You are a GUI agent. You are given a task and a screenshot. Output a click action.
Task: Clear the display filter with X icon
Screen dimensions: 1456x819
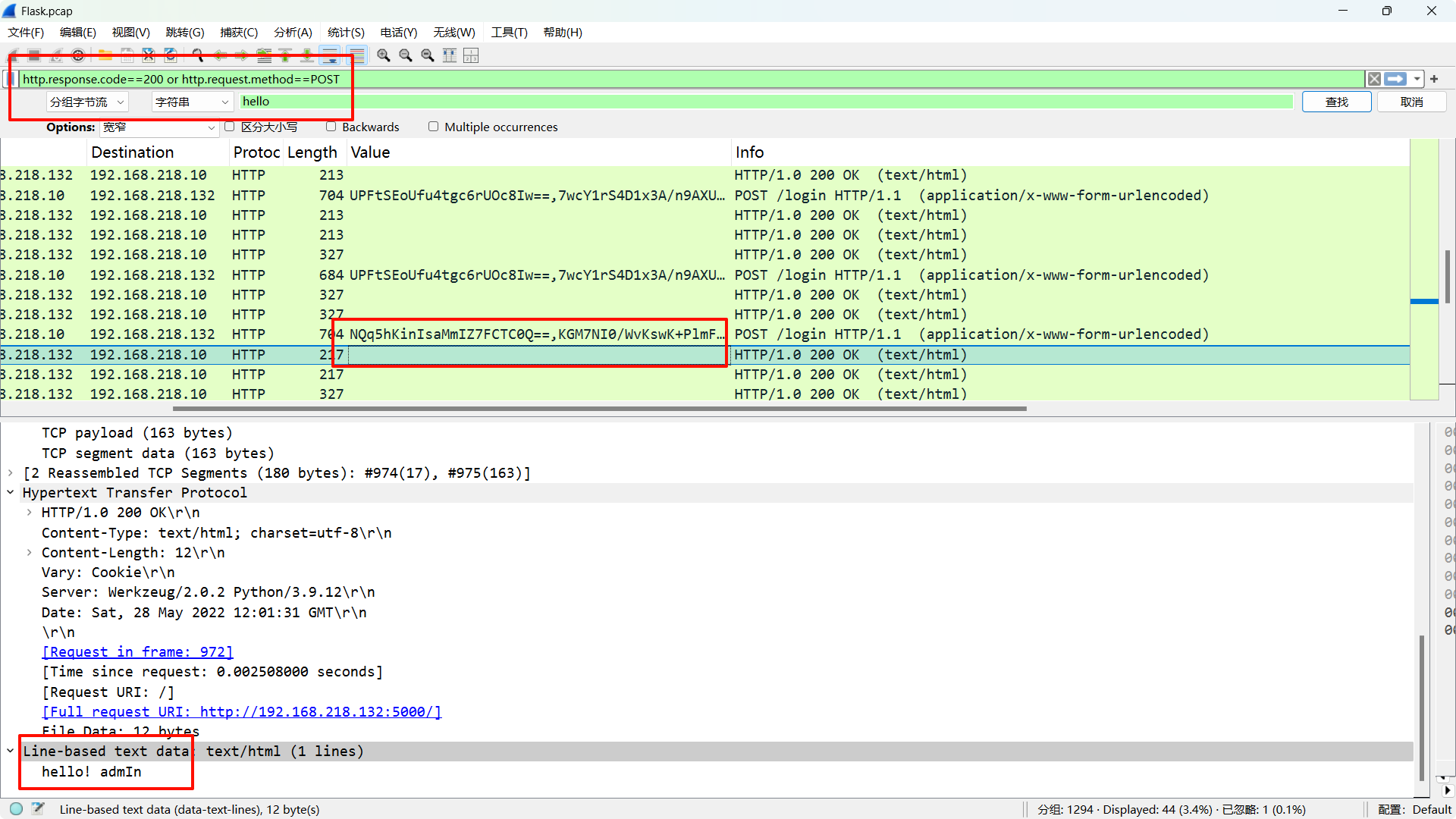point(1373,79)
